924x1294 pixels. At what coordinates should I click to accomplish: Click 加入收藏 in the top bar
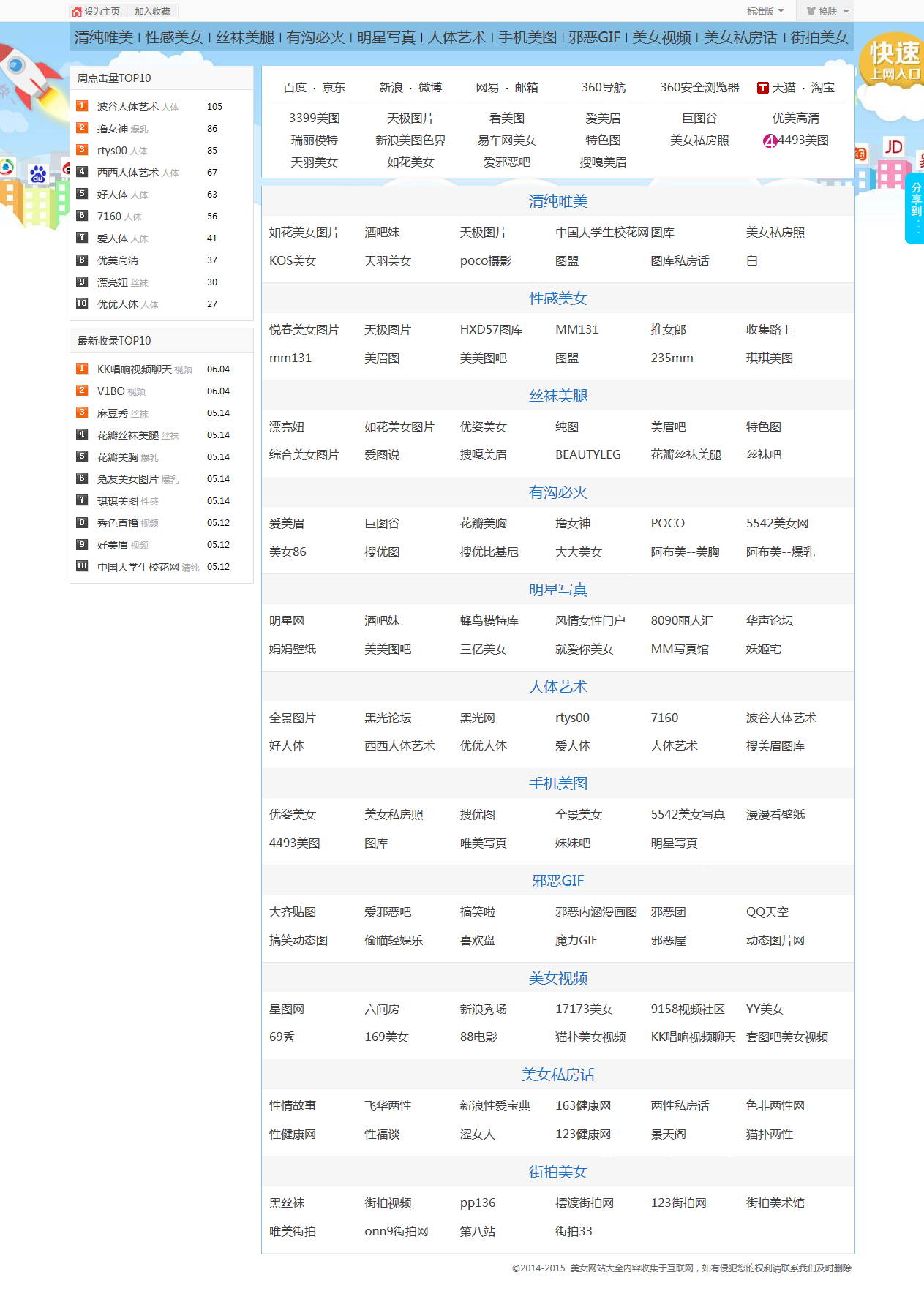(x=152, y=11)
